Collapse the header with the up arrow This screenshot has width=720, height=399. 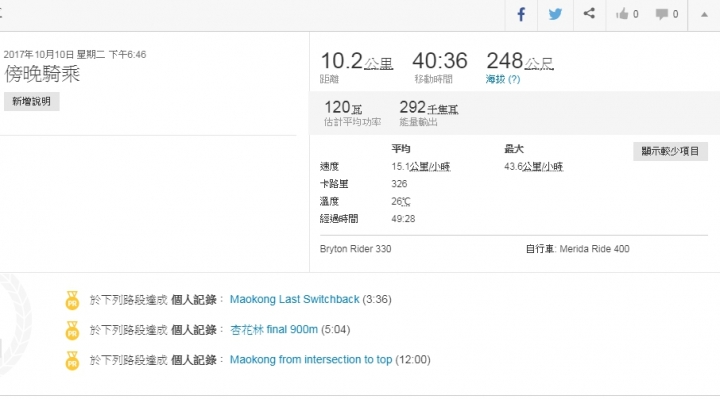click(x=704, y=15)
